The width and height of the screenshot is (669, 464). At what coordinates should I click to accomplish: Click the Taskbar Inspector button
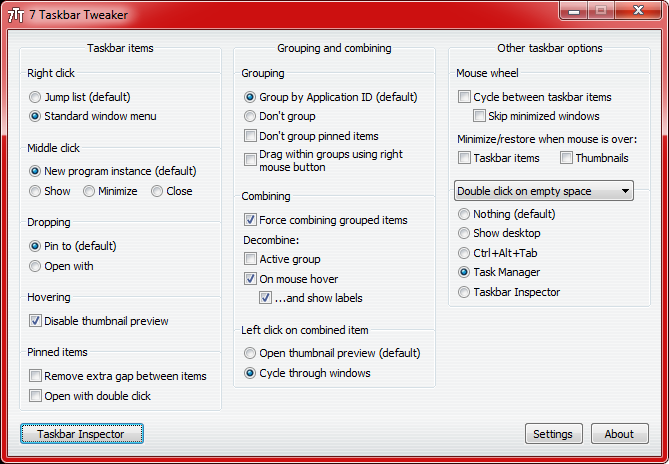81,434
